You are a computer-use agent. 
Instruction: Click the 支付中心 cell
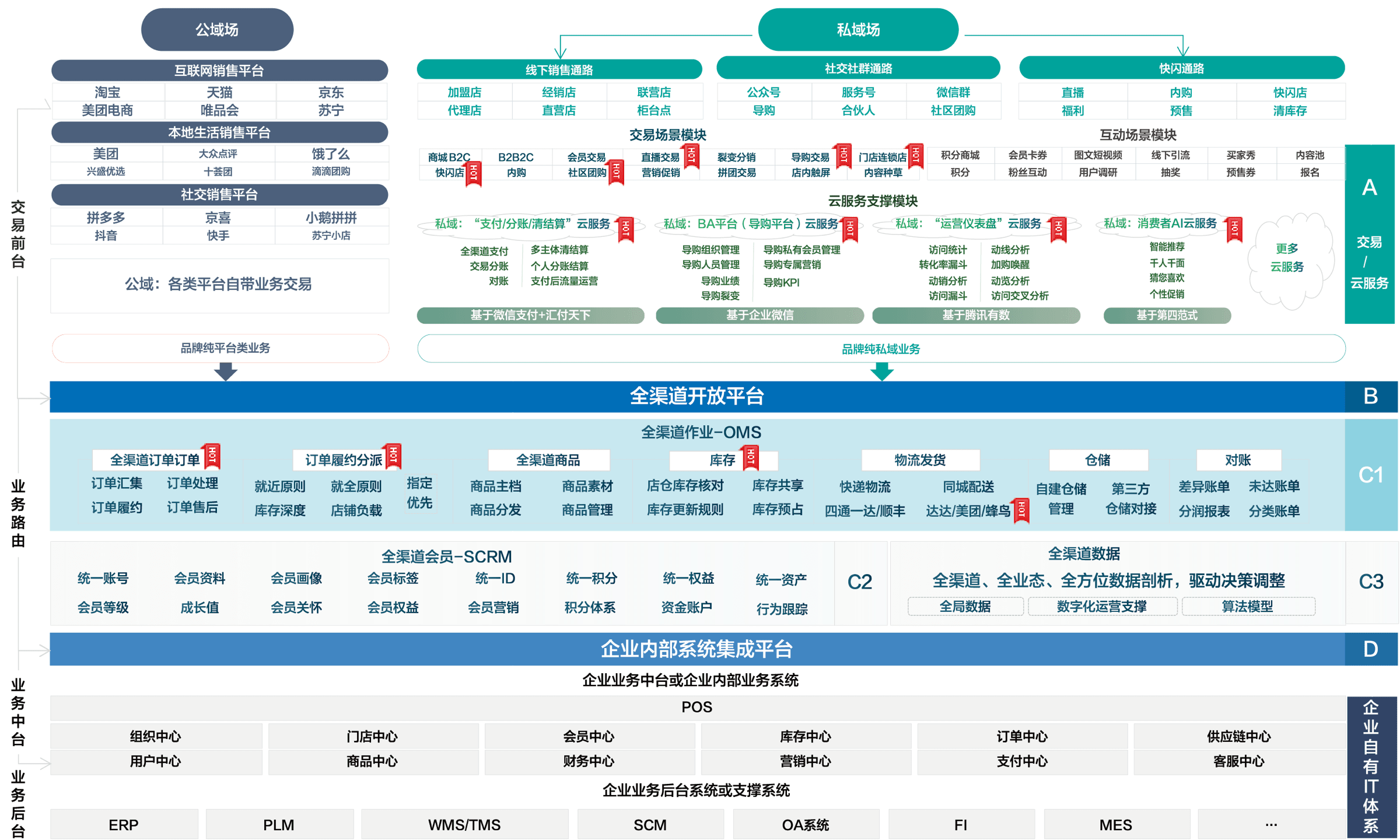(x=1022, y=761)
